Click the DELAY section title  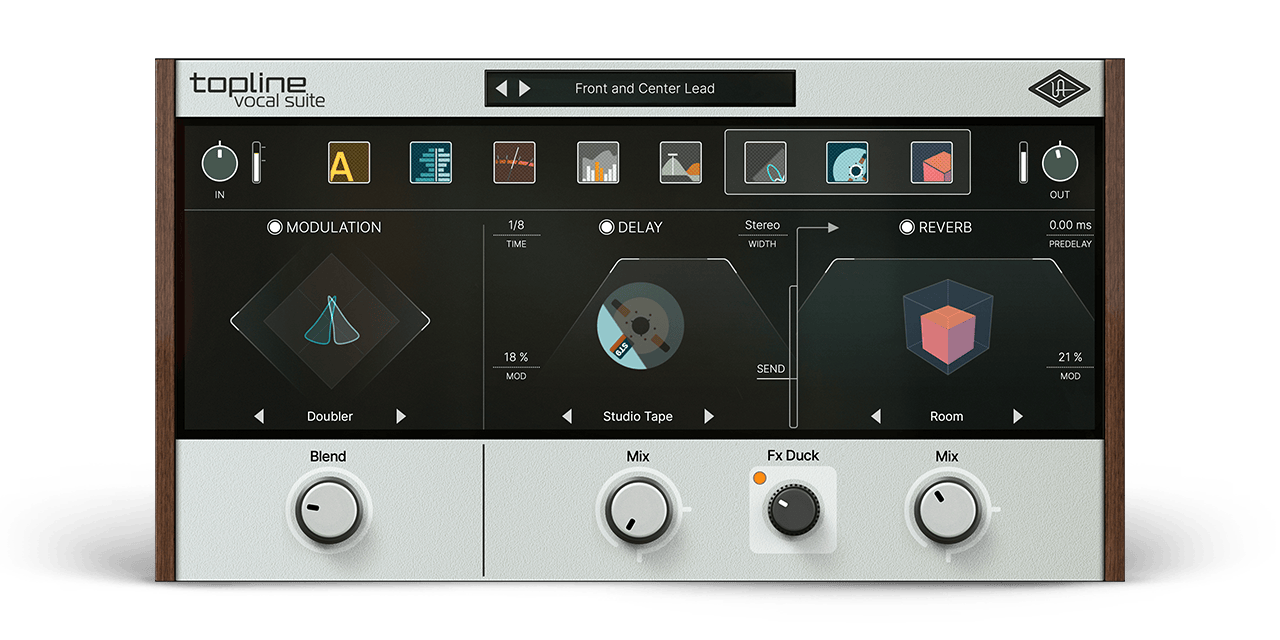click(640, 227)
